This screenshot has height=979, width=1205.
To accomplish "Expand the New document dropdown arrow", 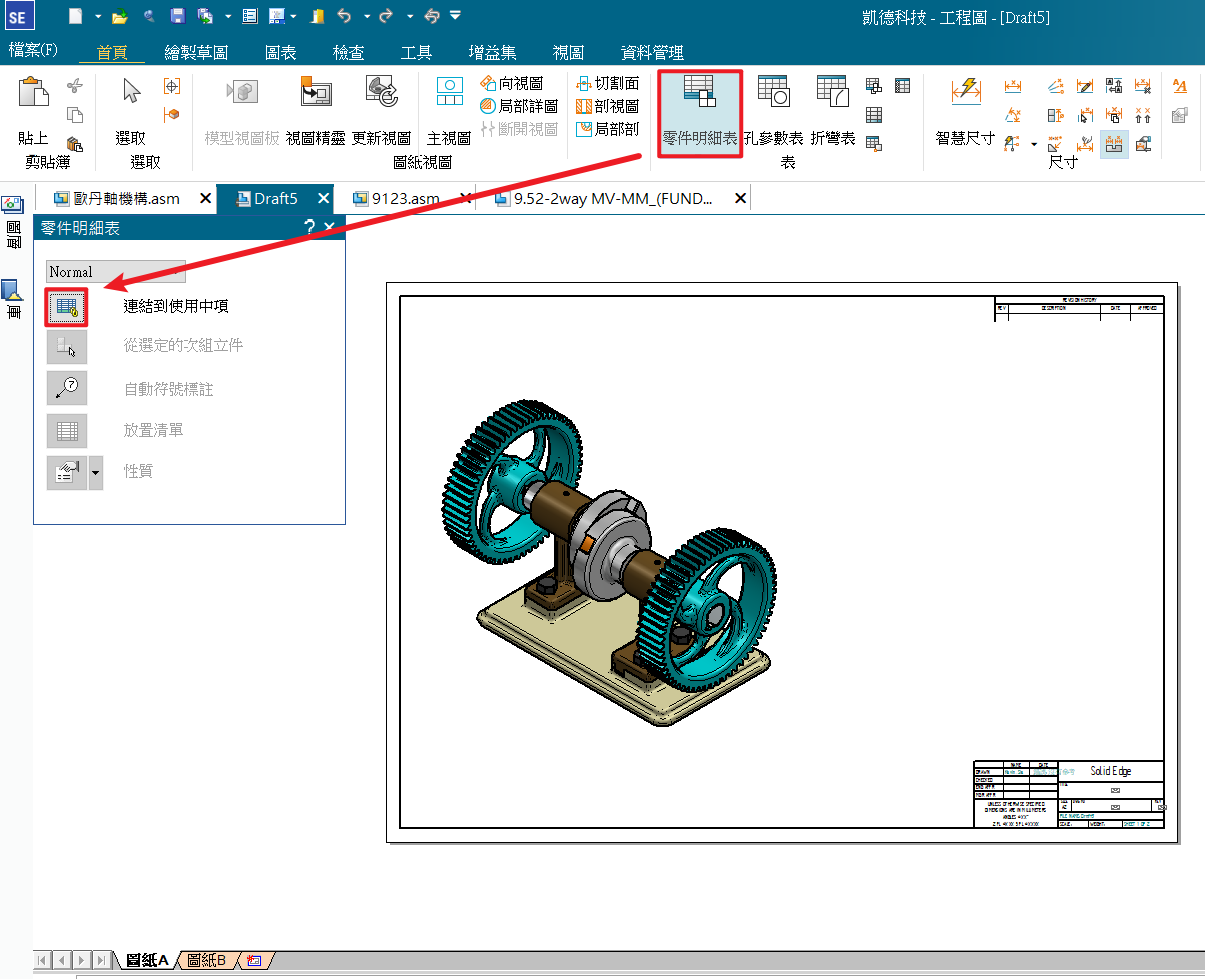I will click(97, 16).
